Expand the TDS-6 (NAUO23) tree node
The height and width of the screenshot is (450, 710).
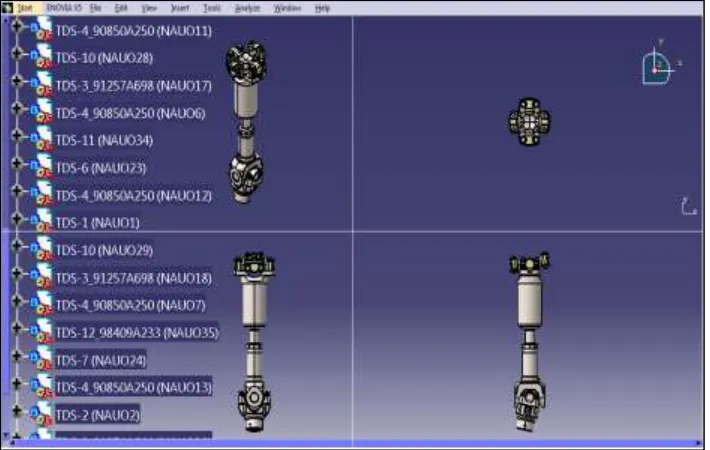tap(17, 163)
